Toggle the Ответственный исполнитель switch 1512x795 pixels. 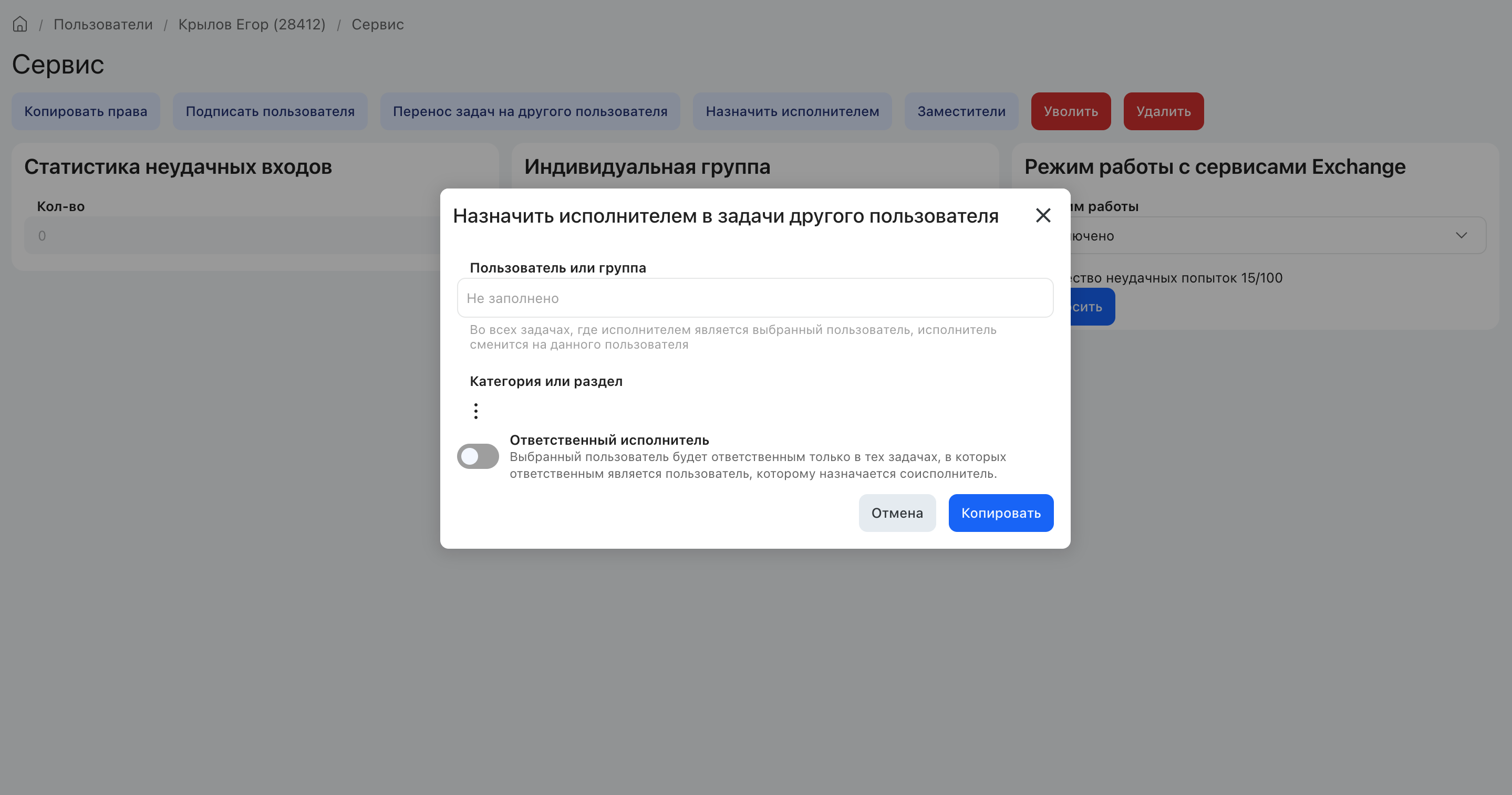click(478, 456)
